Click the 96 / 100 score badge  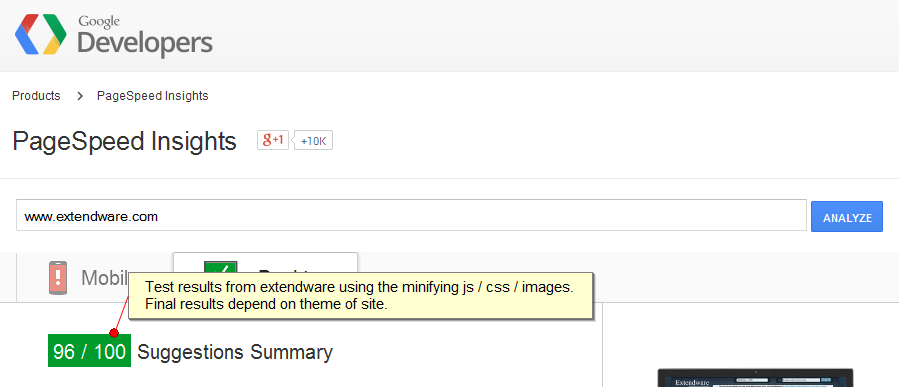(89, 351)
